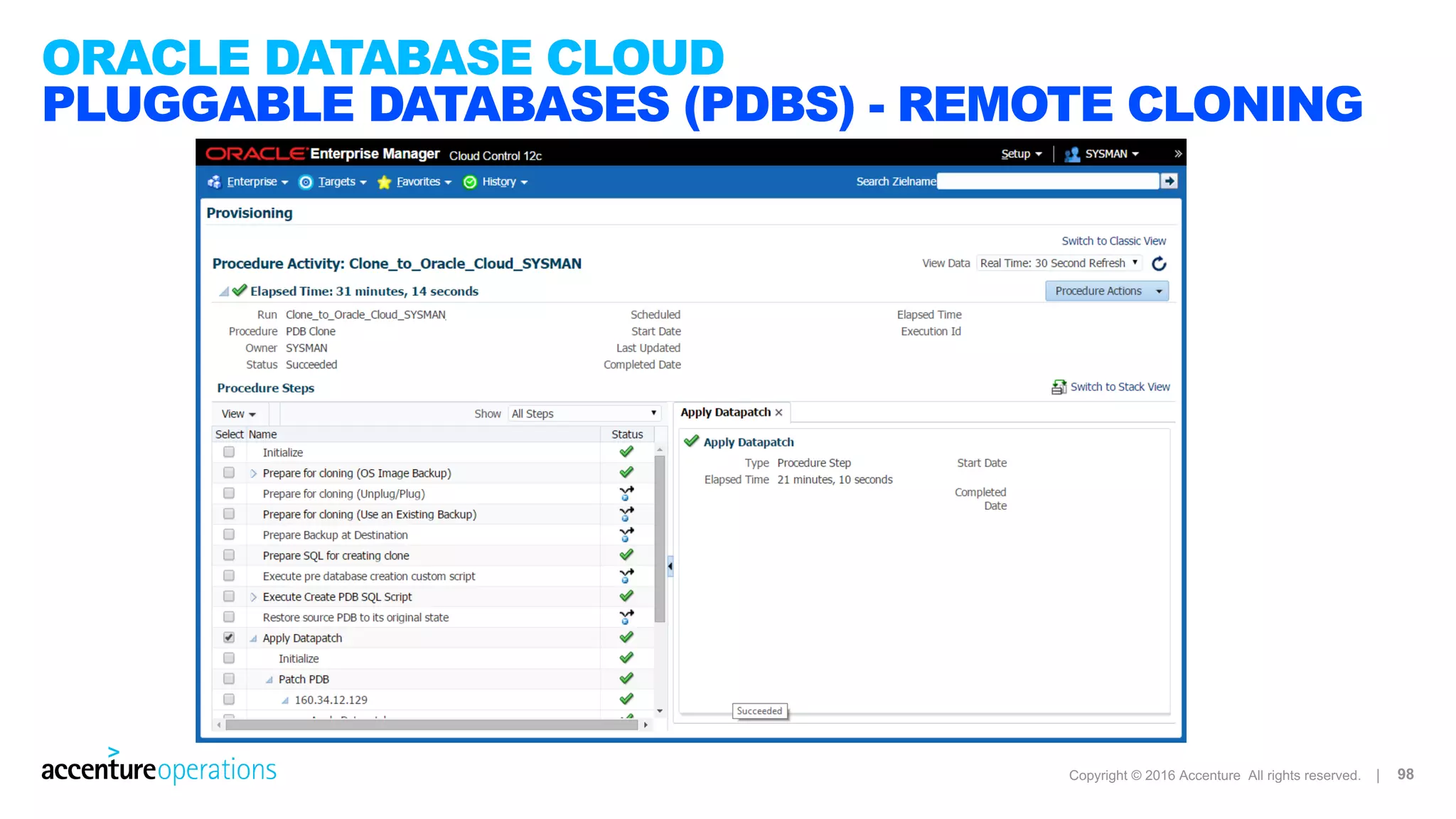The image size is (1456, 819).
Task: Click skipped status icon for Unplug/Plug step
Action: tap(626, 493)
